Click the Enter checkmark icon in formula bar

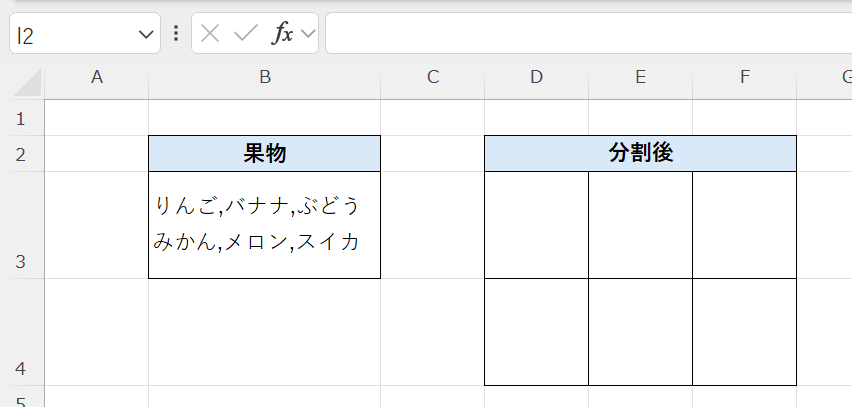245,34
